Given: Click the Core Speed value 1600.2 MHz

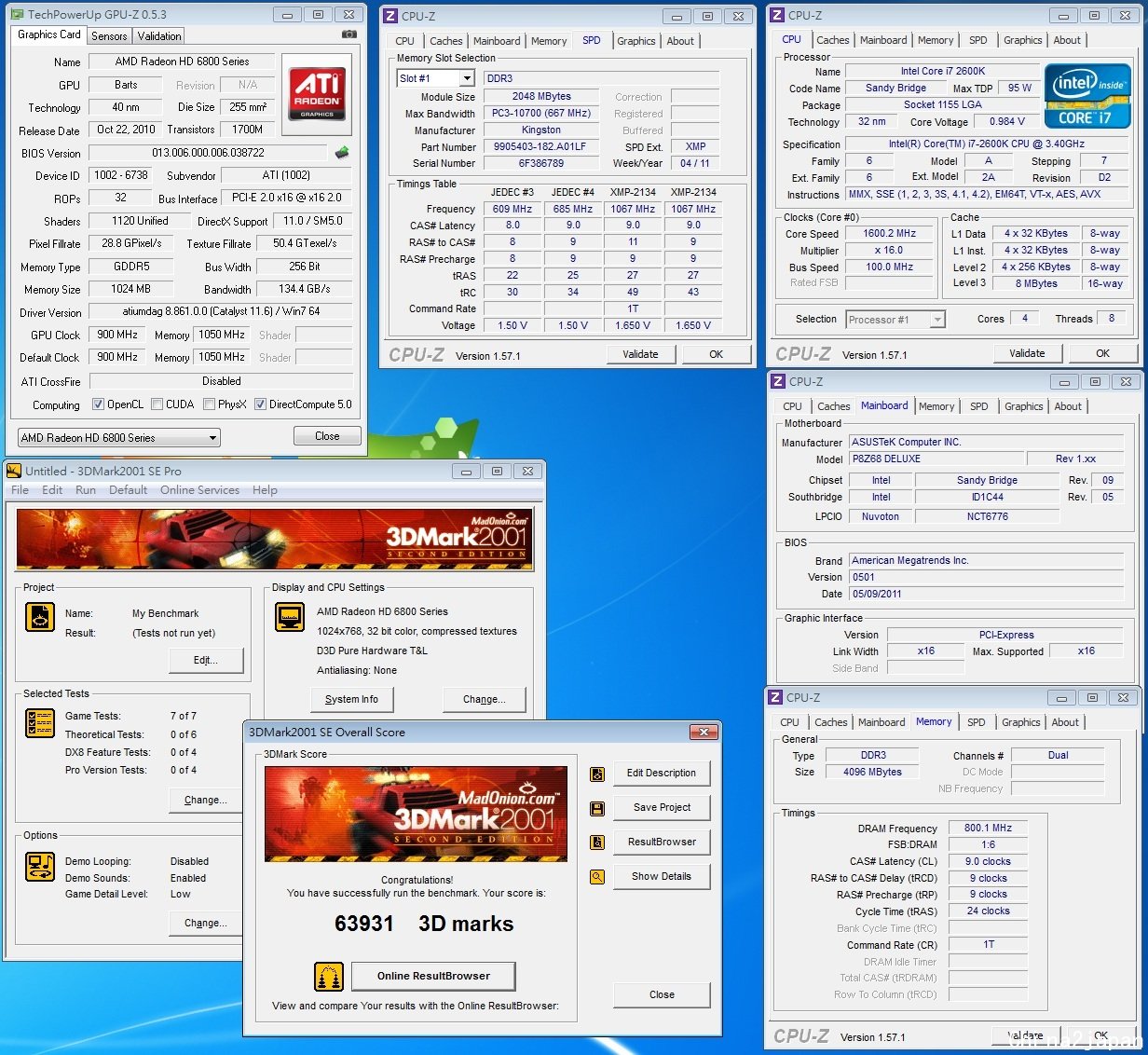Looking at the screenshot, I should (x=889, y=234).
